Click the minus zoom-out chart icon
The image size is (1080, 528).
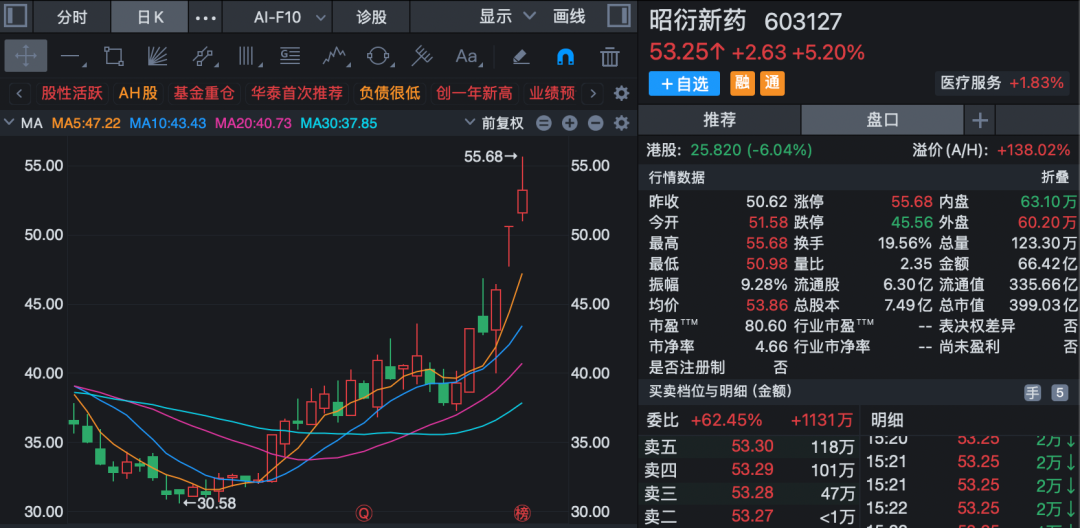pos(595,123)
